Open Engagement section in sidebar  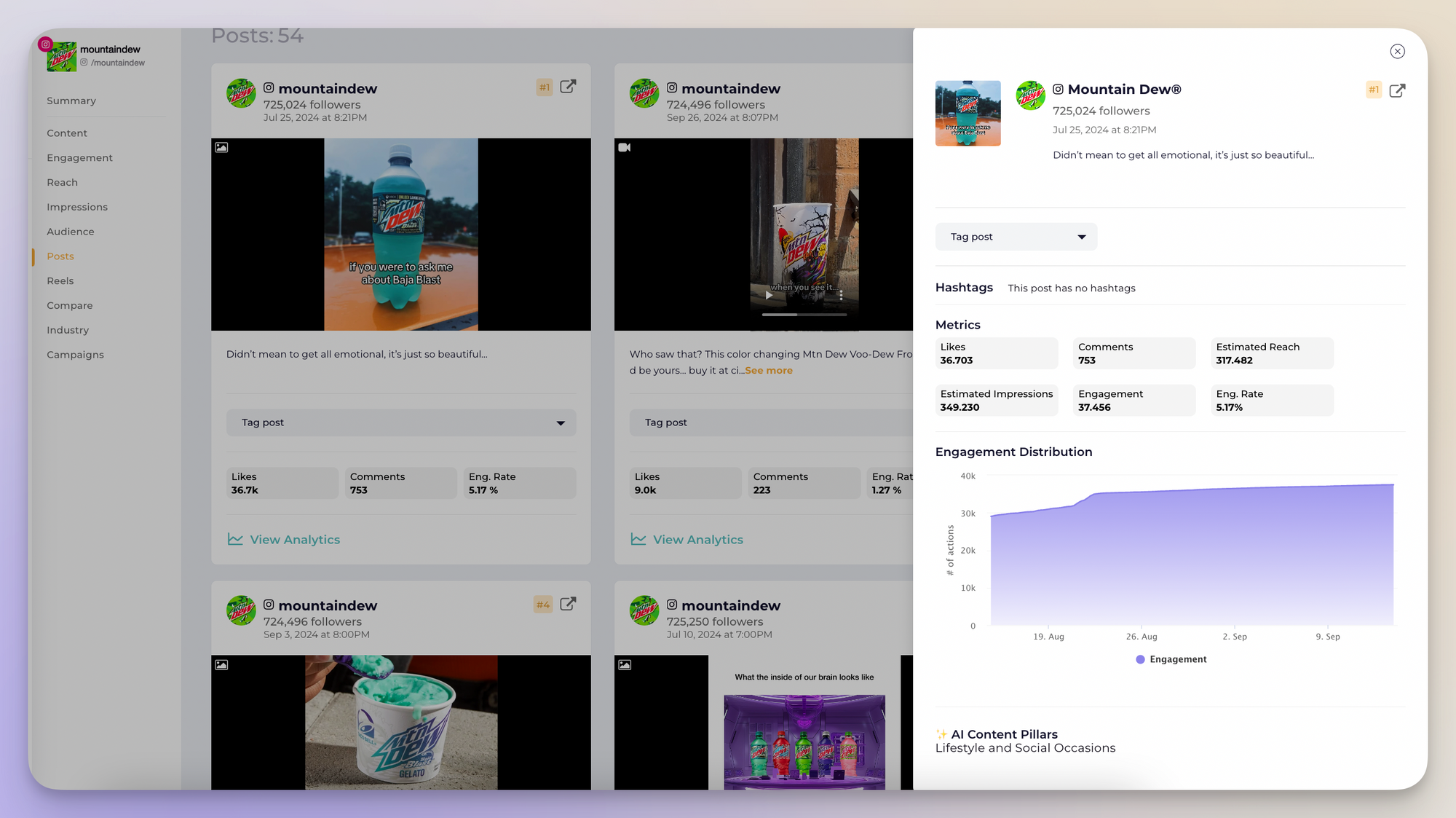79,158
